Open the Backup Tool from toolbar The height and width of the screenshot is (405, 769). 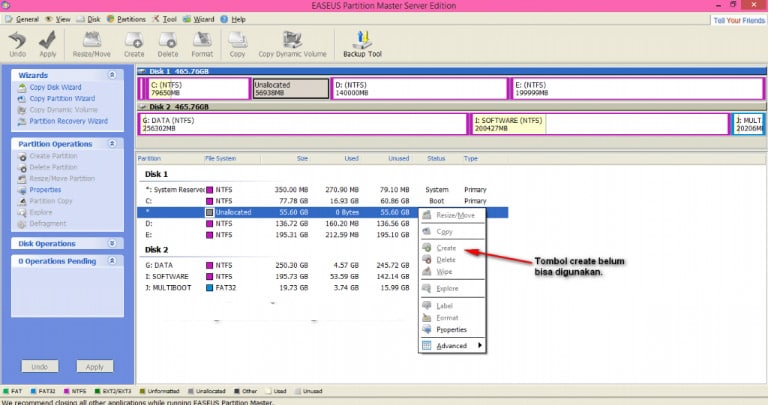click(x=362, y=44)
